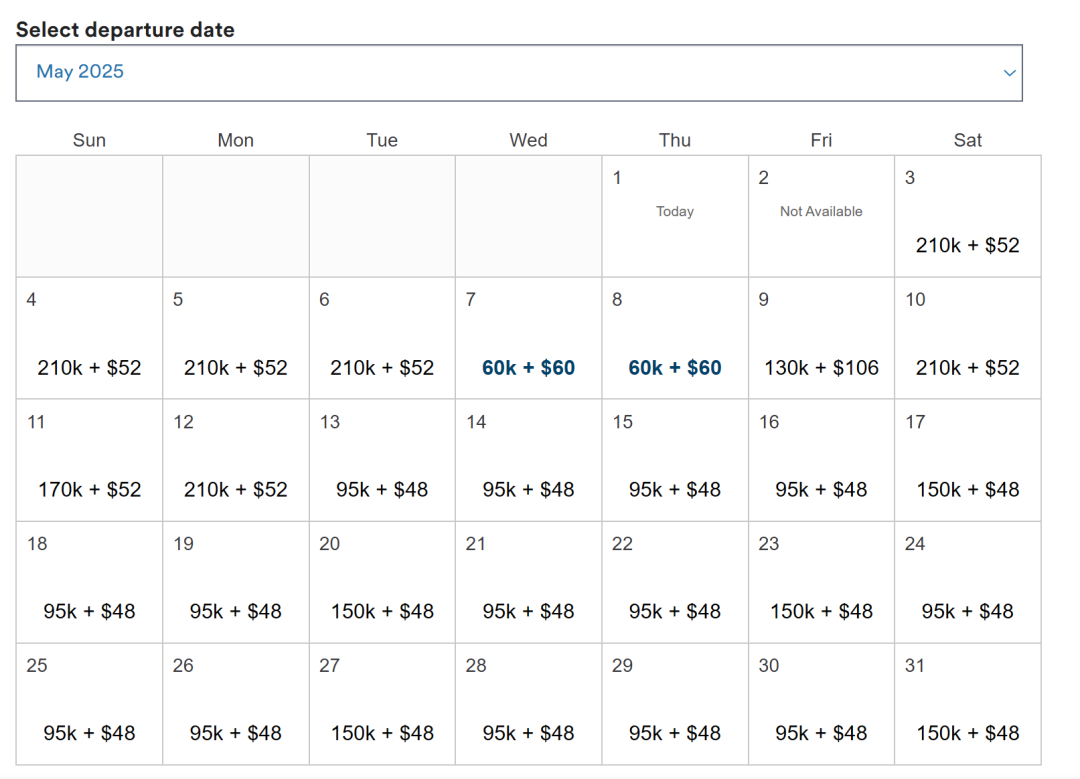Select May 14 departure date
Screen dimensions: 1080x779
point(528,460)
